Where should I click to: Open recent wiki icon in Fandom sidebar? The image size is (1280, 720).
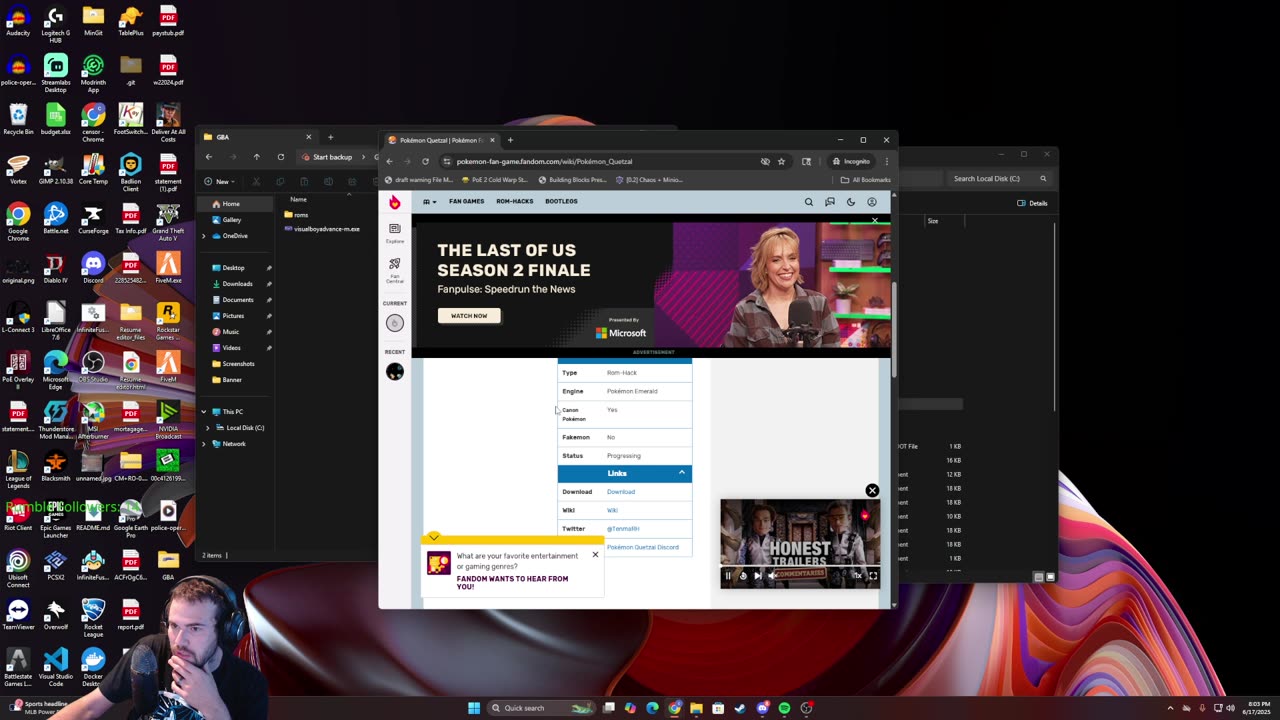(x=395, y=372)
